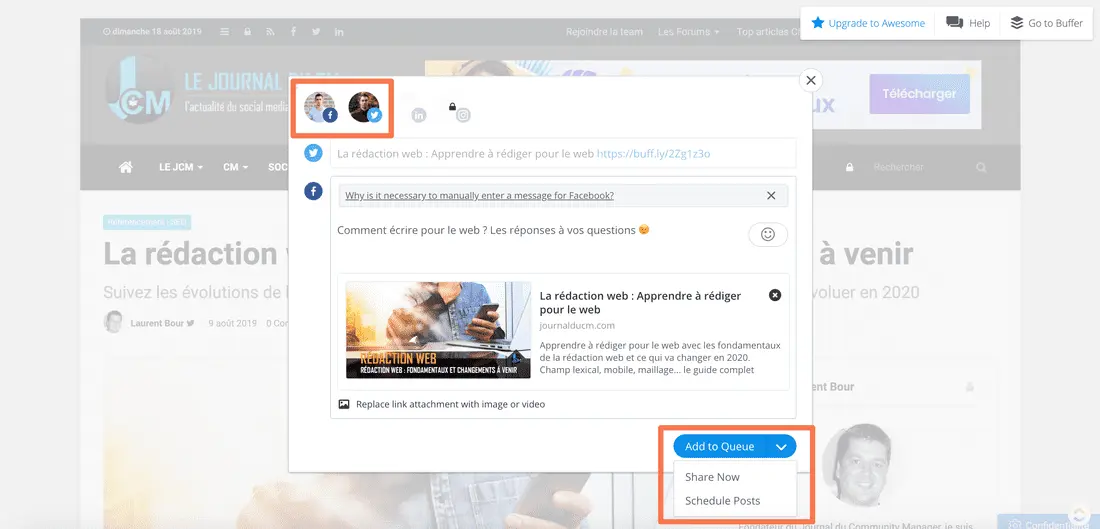Screen dimensions: 1100x529
Task: Expand the LE JCM menu
Action: [x=181, y=167]
